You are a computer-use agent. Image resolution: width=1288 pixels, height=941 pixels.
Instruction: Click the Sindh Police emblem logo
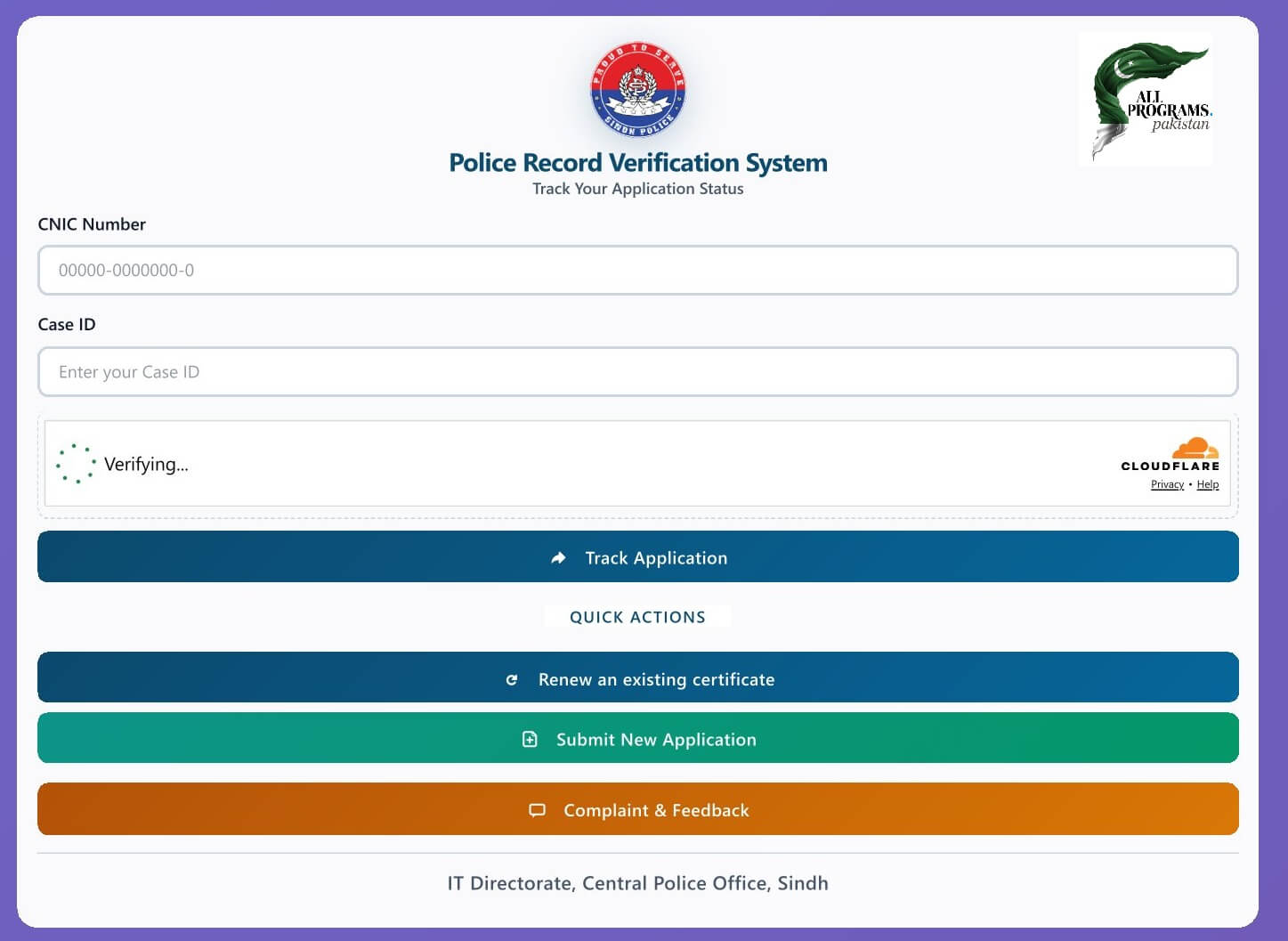[x=637, y=90]
